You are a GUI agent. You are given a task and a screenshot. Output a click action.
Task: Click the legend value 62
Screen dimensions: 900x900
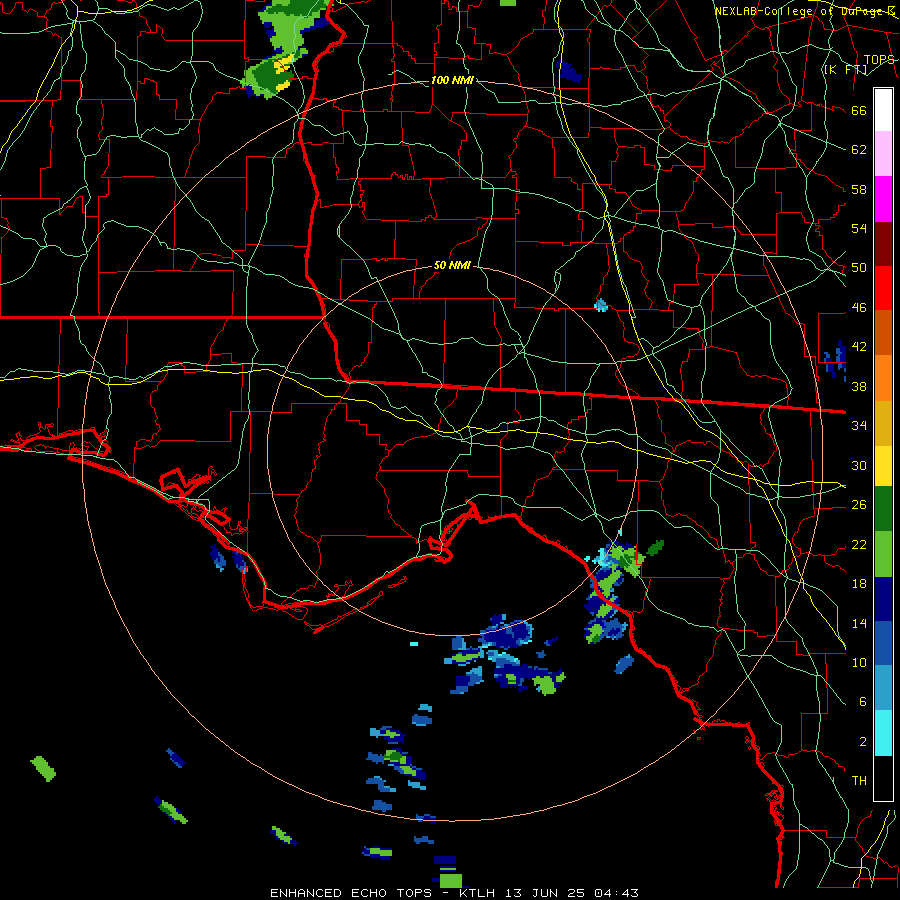(x=859, y=150)
